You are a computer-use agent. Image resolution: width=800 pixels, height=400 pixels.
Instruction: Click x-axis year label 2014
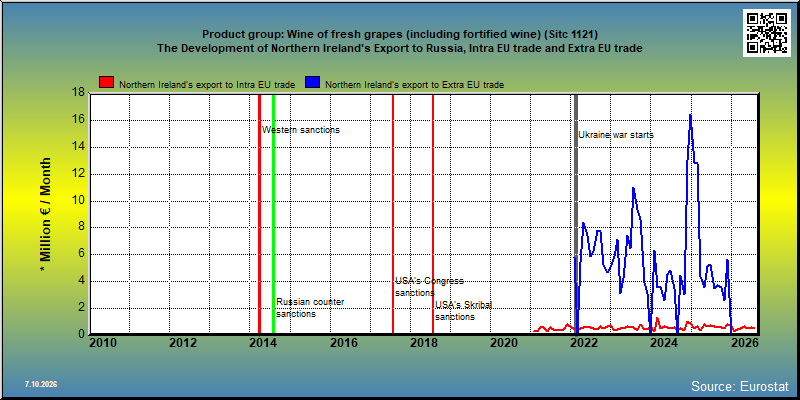(x=263, y=342)
